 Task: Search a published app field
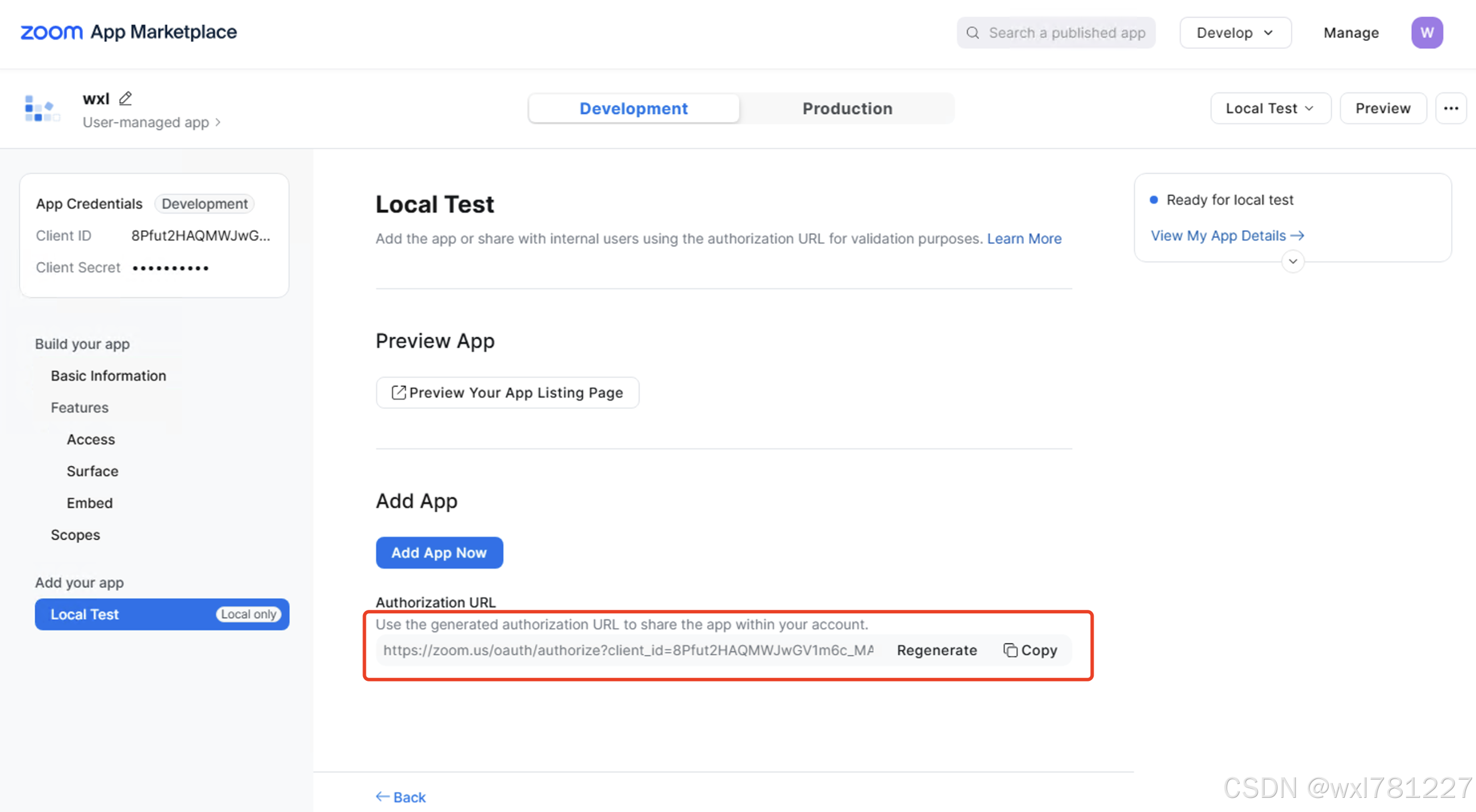[1056, 32]
